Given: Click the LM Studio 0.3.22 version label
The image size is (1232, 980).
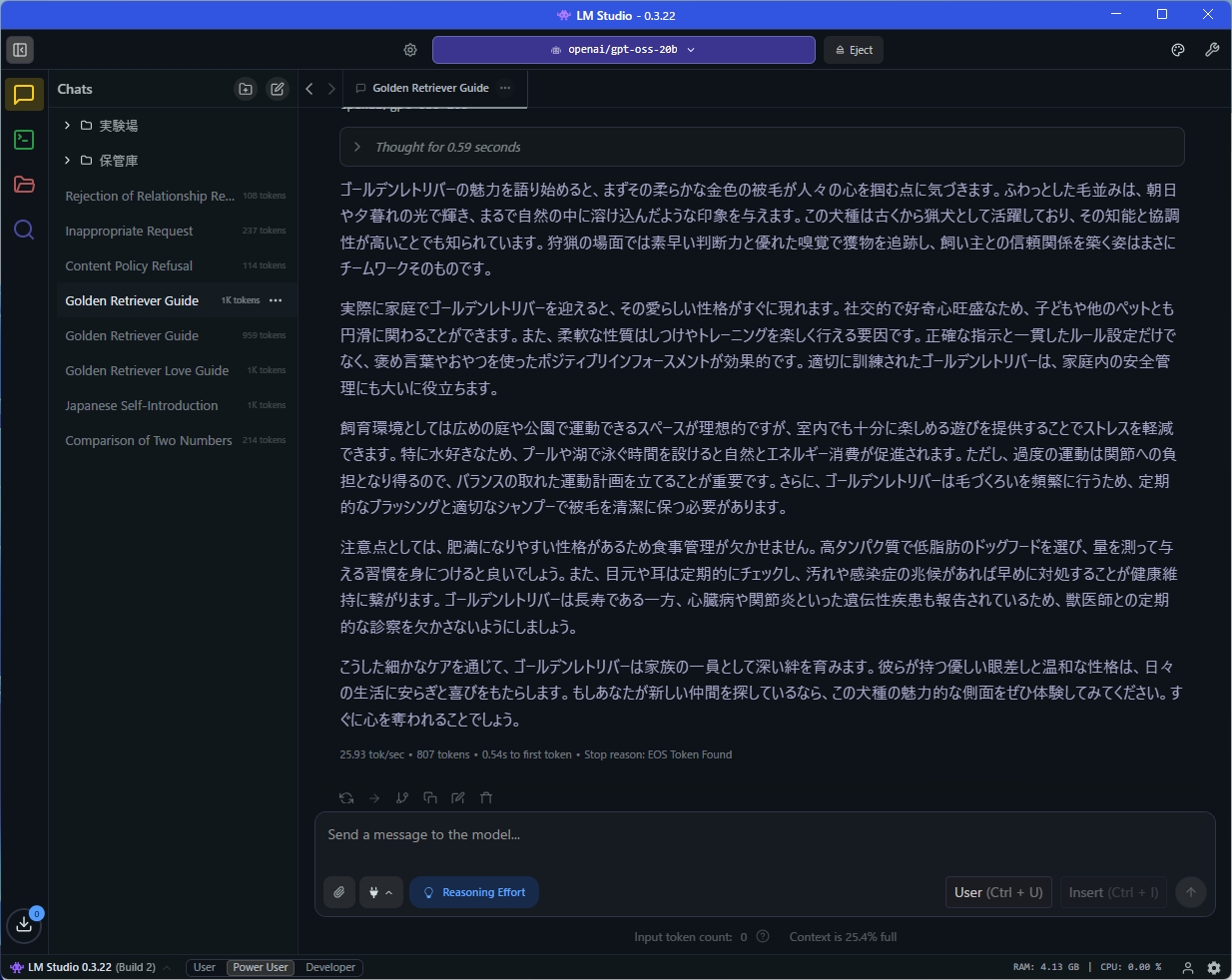Looking at the screenshot, I should coord(92,967).
